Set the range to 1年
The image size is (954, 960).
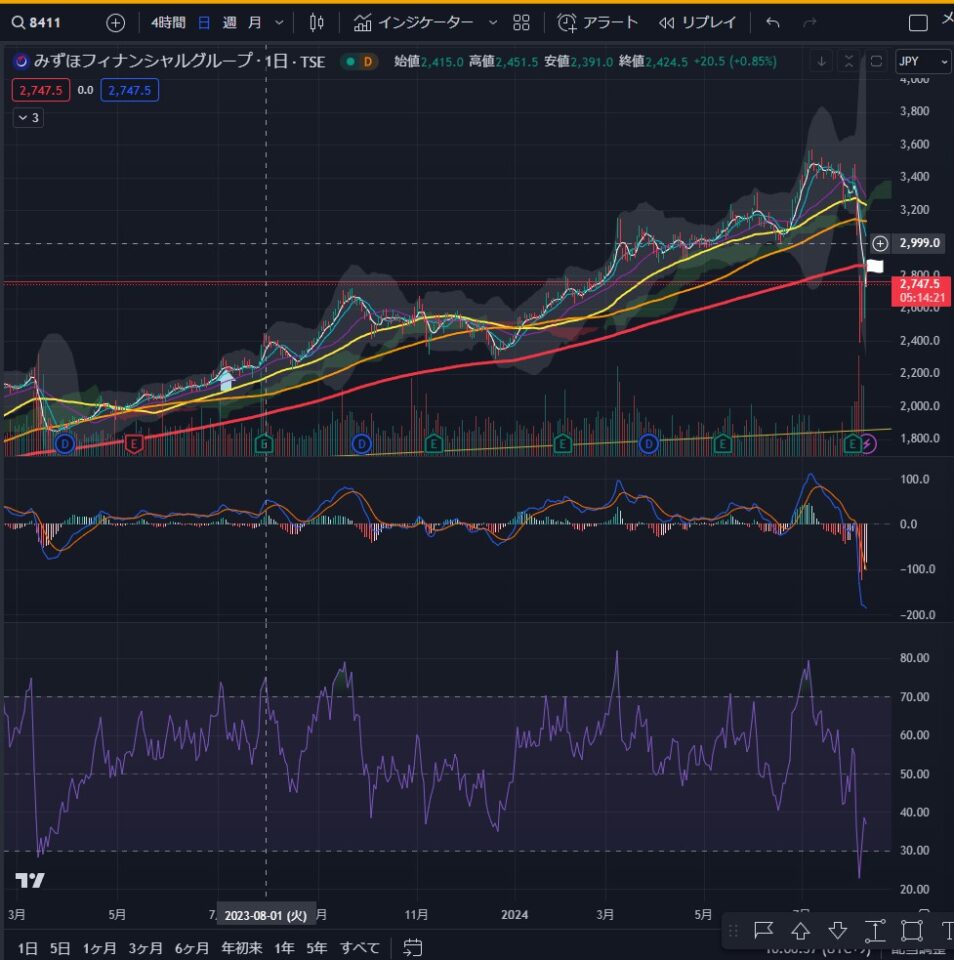coord(284,948)
